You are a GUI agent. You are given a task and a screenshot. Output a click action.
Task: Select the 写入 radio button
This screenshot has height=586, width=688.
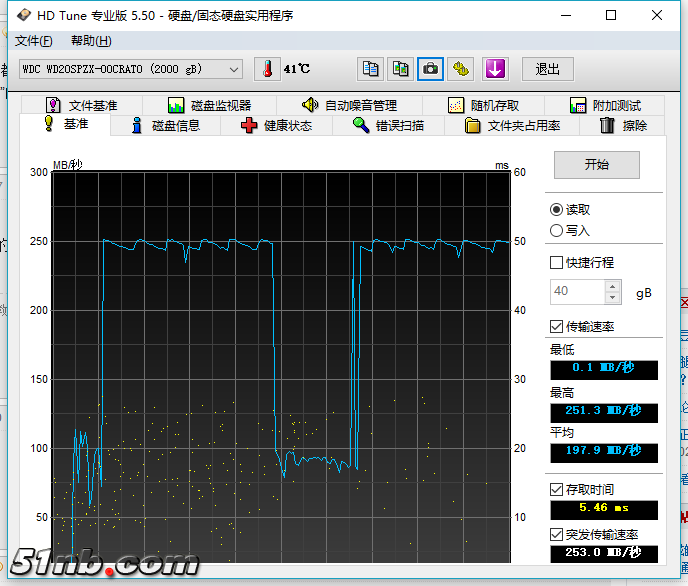[x=557, y=230]
